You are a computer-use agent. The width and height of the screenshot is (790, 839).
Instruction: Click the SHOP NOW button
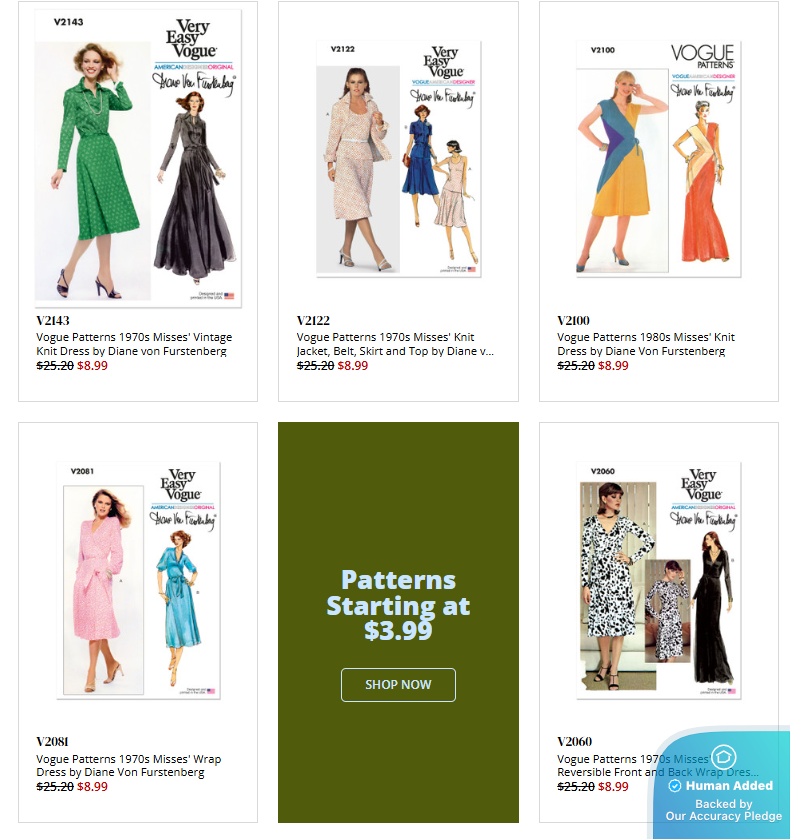click(x=398, y=684)
